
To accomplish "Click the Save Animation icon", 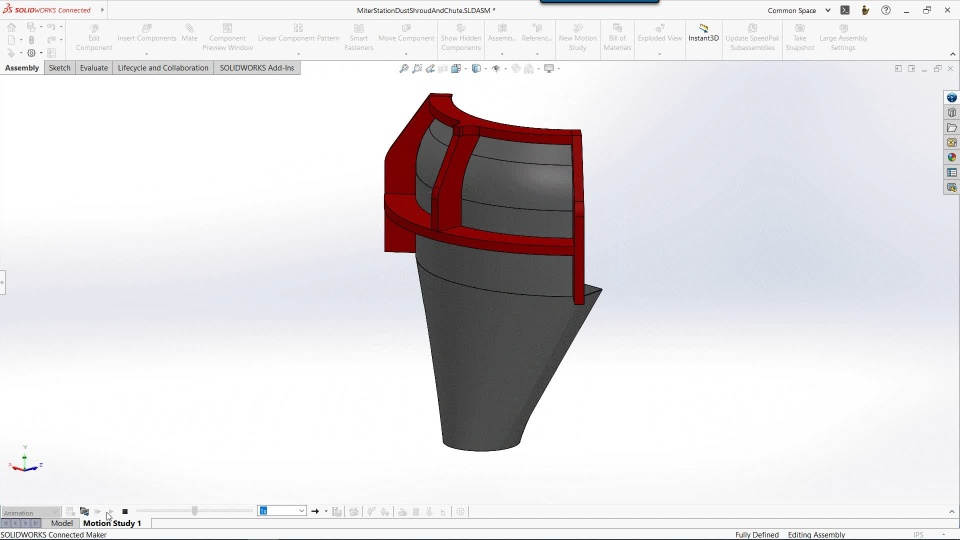I will [337, 511].
